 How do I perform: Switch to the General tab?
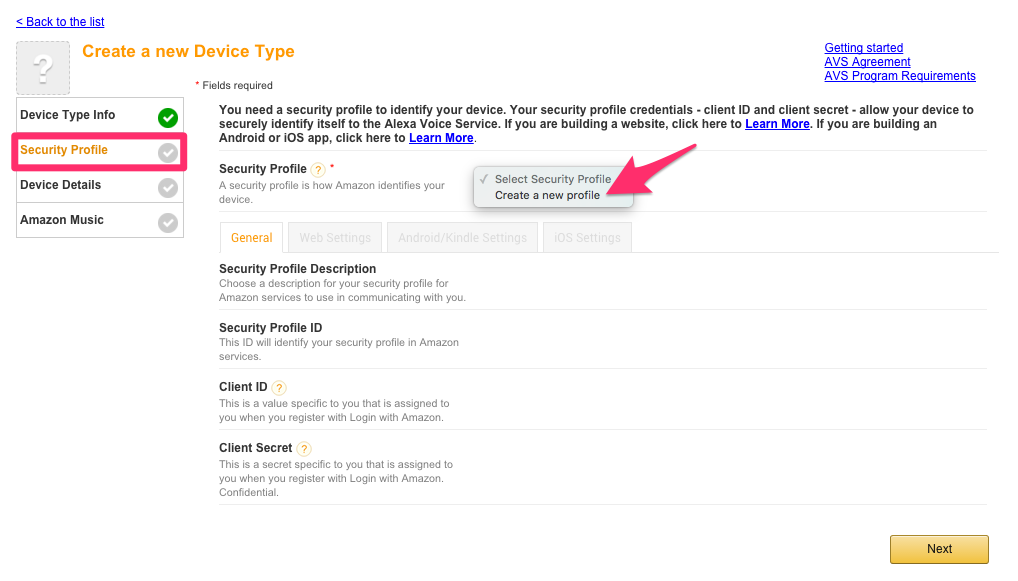[251, 238]
